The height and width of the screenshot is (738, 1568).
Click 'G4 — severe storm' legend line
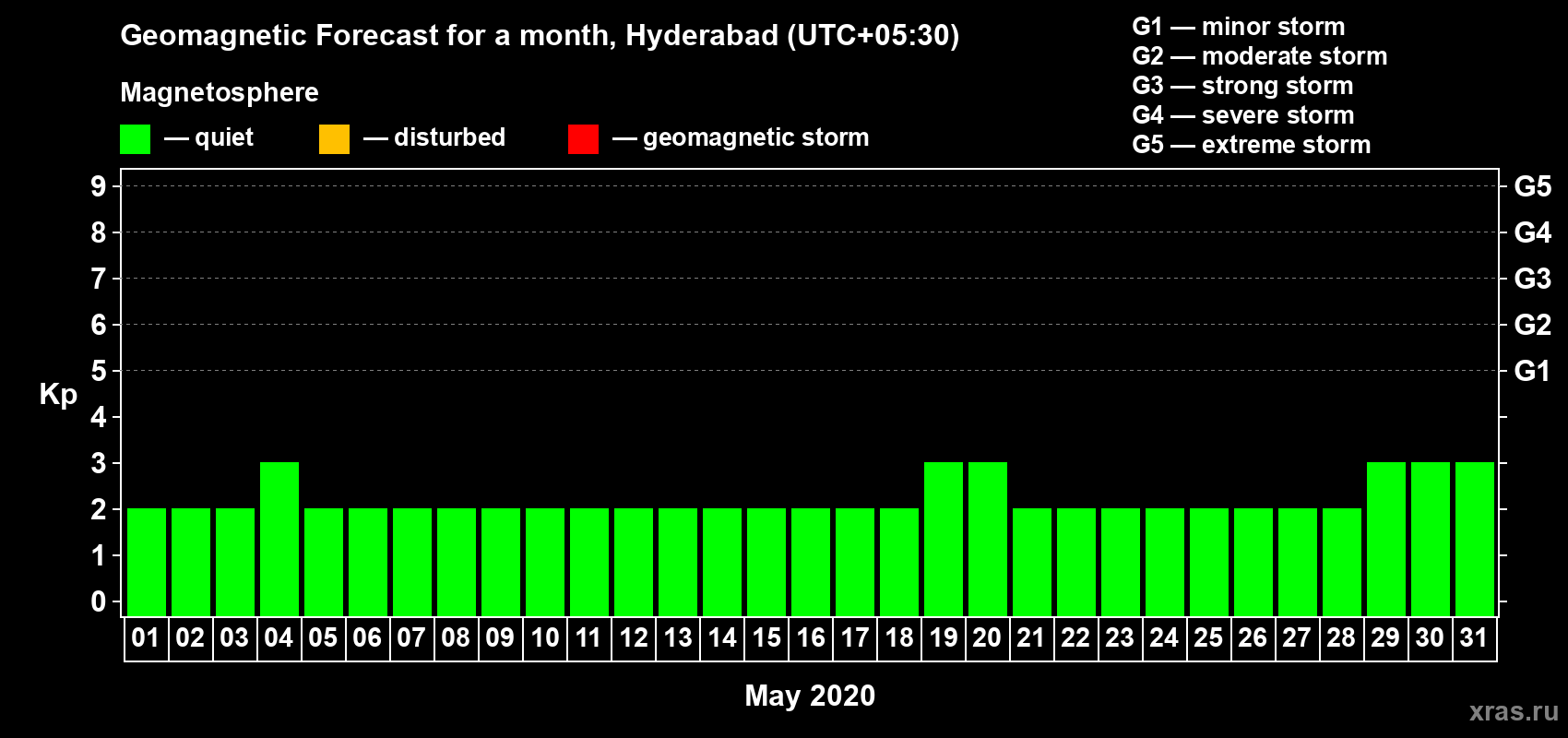pyautogui.click(x=1243, y=115)
